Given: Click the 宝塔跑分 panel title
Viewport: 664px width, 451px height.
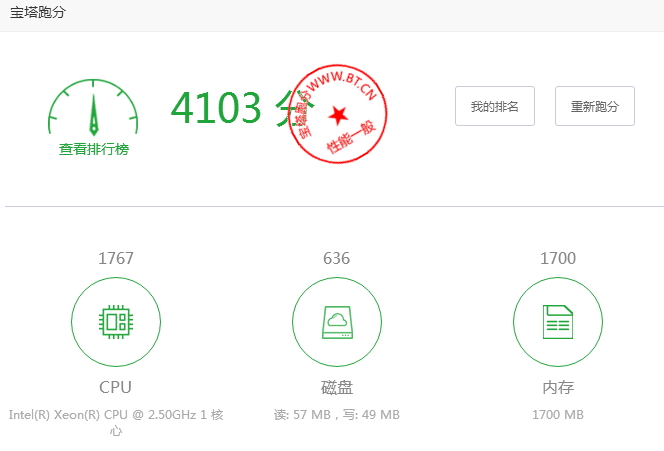Looking at the screenshot, I should tap(39, 14).
